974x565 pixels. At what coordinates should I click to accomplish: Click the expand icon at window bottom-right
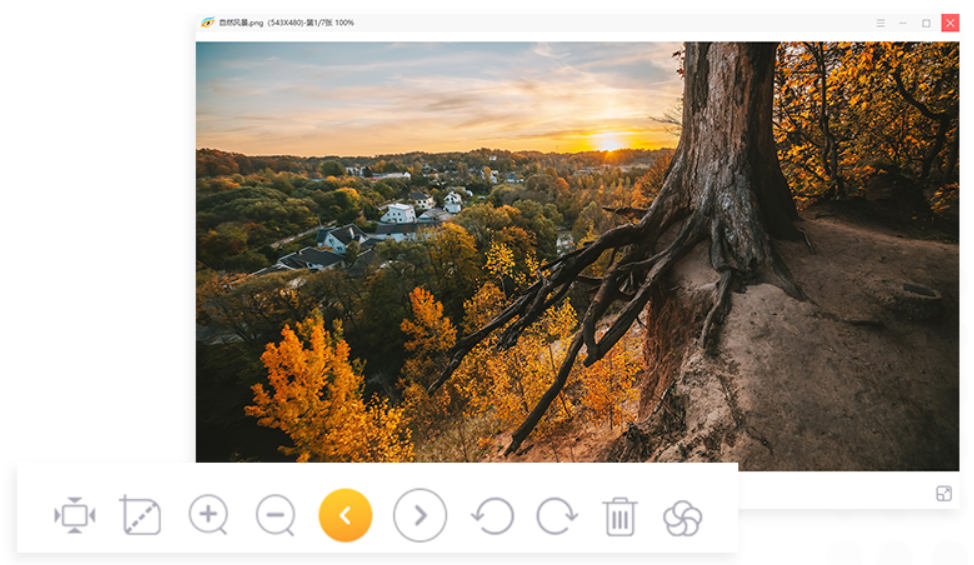[x=944, y=494]
